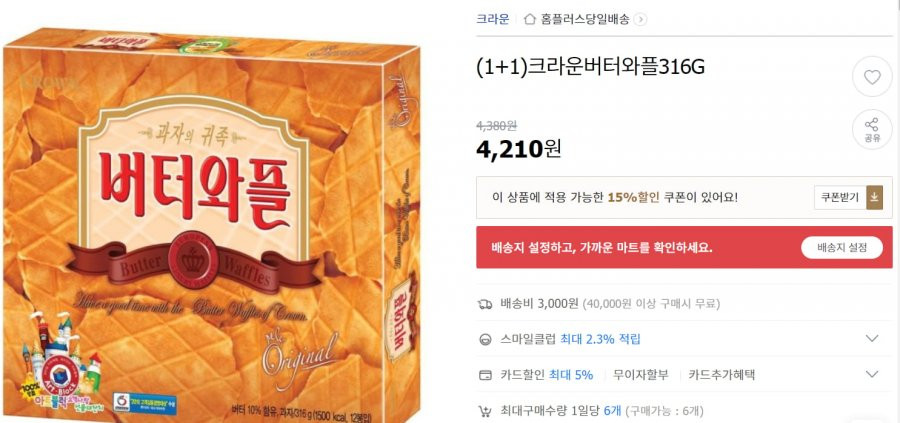
Task: Expand the 카드할인 details chevron
Action: tap(872, 375)
